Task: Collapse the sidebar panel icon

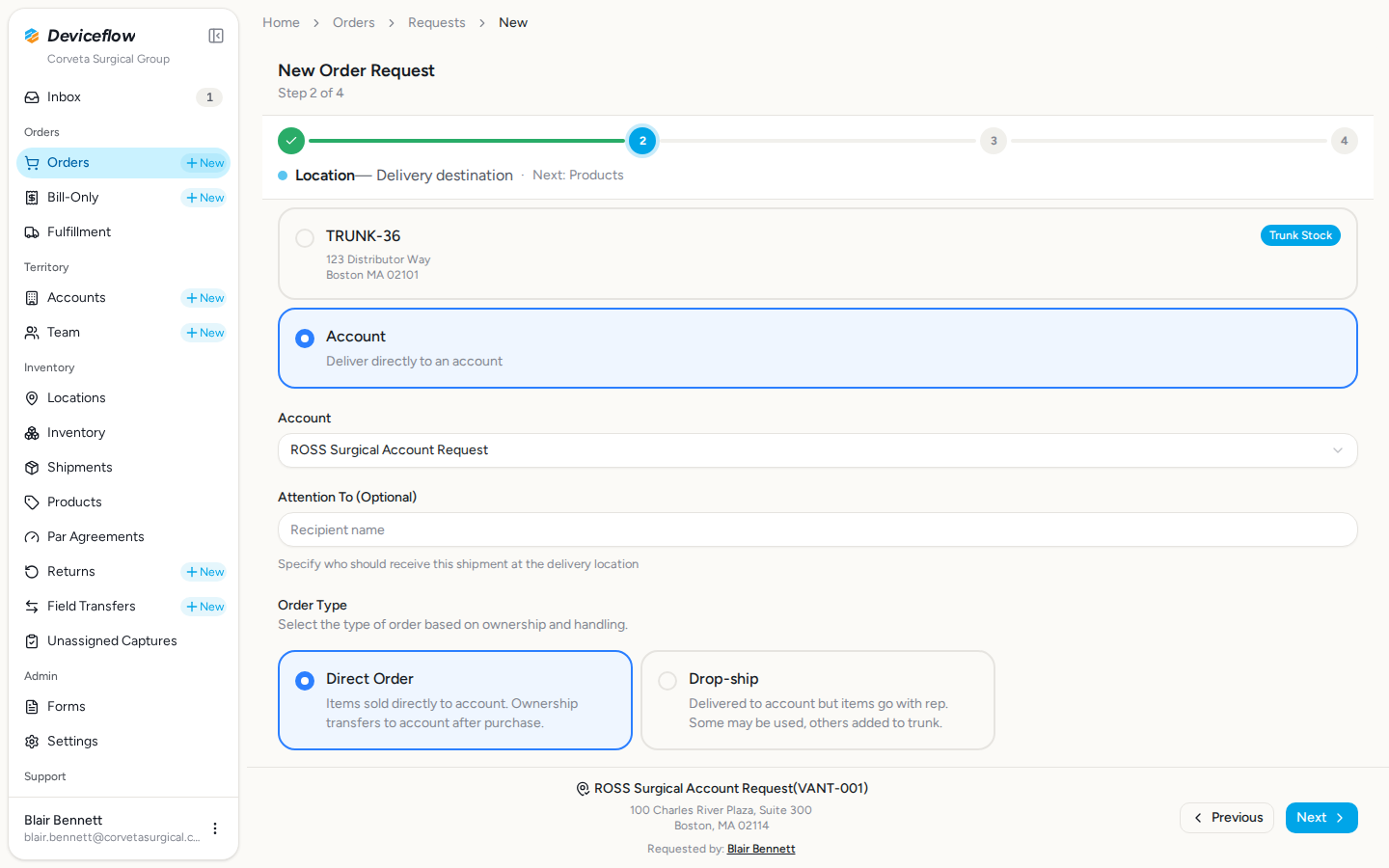Action: (x=216, y=36)
